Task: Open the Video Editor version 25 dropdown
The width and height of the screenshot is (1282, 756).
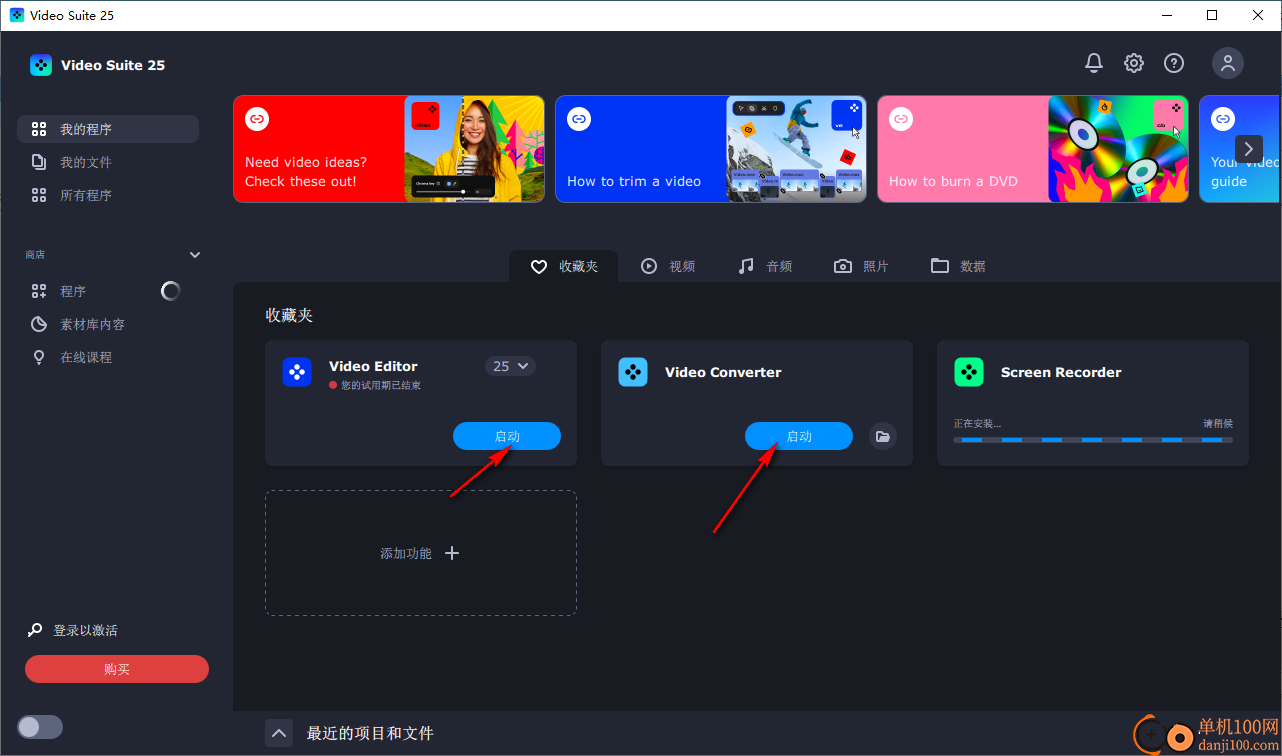Action: click(510, 366)
